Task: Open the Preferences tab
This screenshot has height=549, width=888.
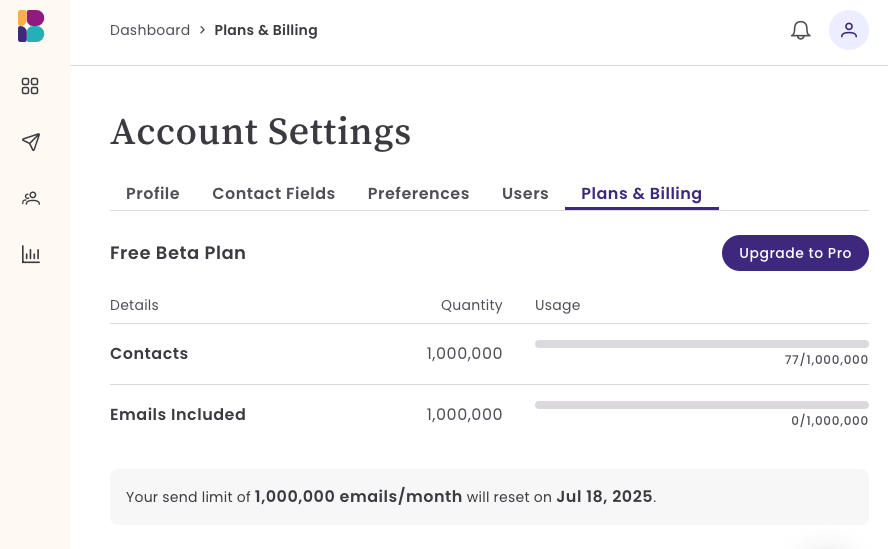Action: click(418, 193)
